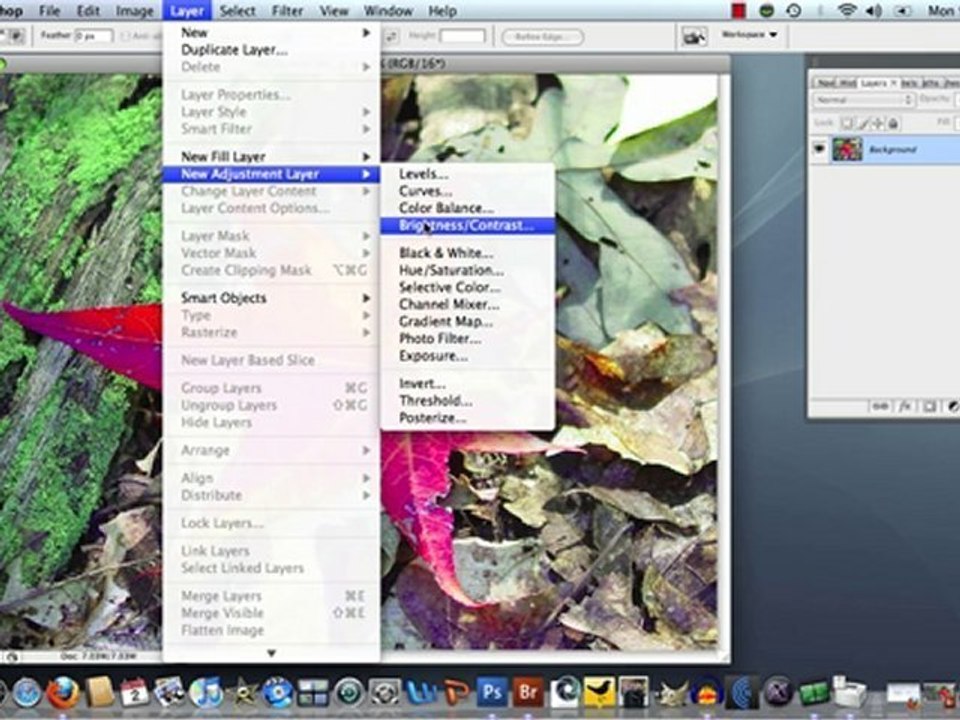Screen dimensions: 960x720
Task: Toggle lock transparent pixels box
Action: 847,123
